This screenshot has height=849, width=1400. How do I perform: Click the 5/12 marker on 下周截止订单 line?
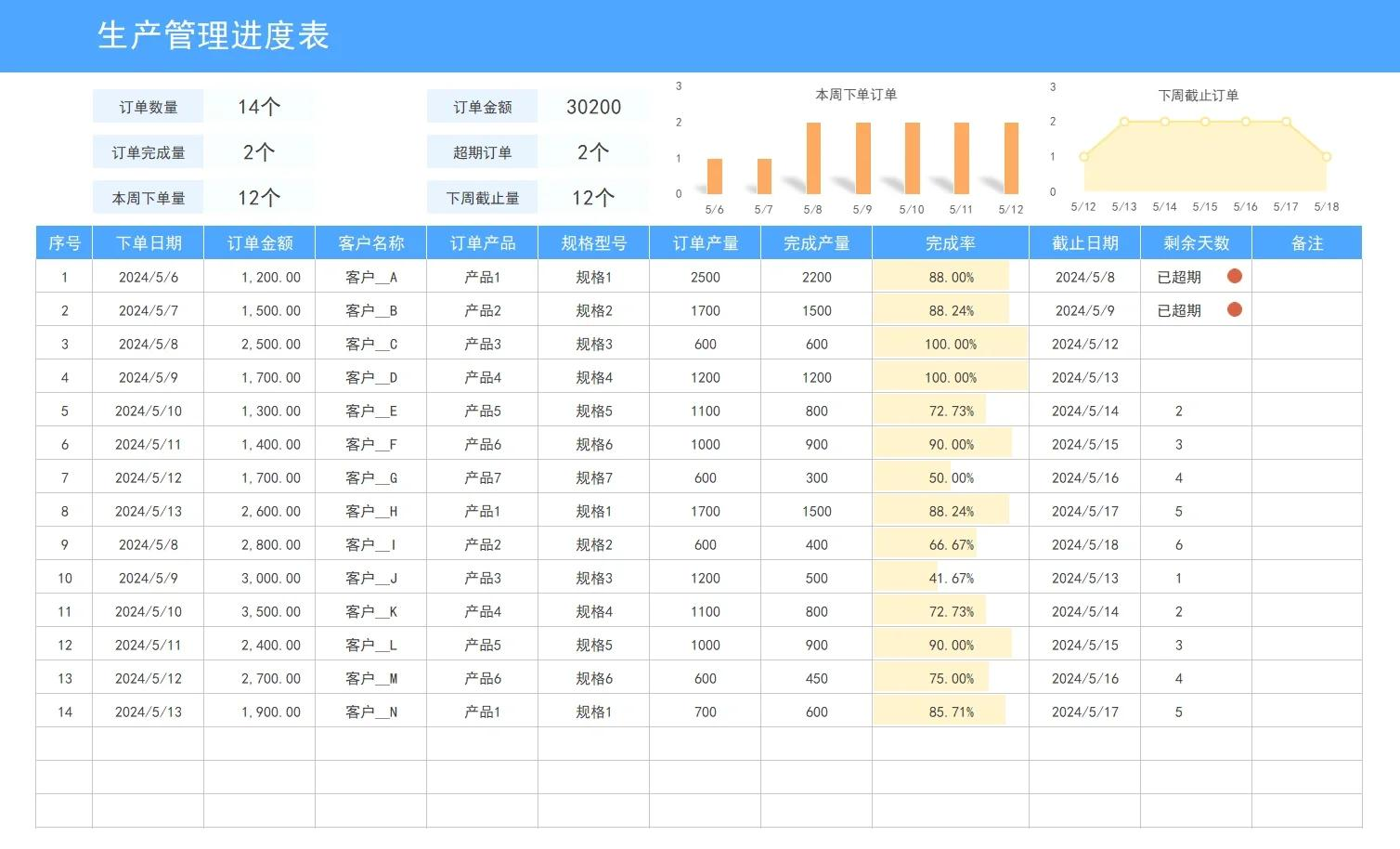point(1083,157)
